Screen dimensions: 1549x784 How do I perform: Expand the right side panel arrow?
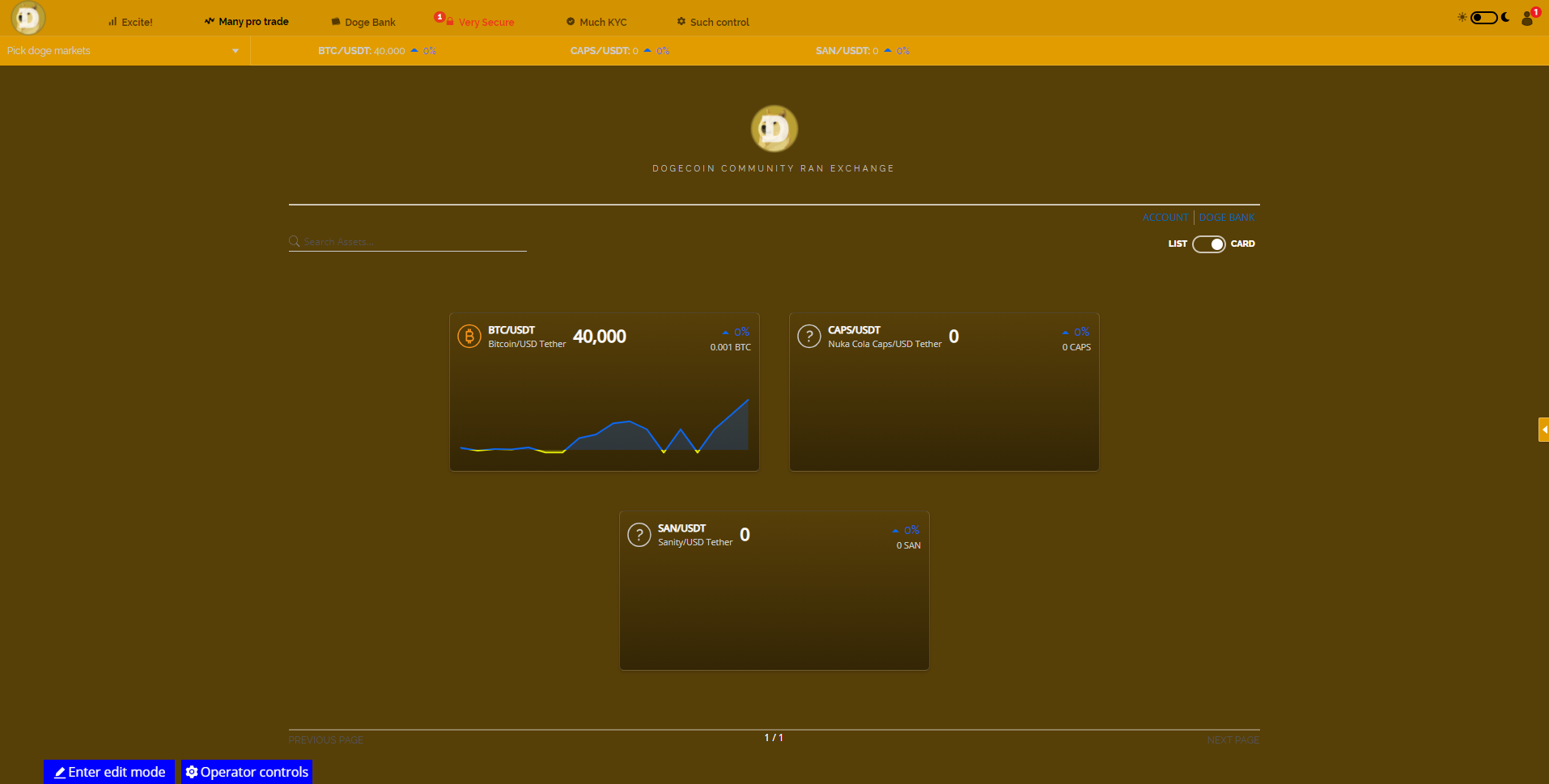click(1543, 430)
